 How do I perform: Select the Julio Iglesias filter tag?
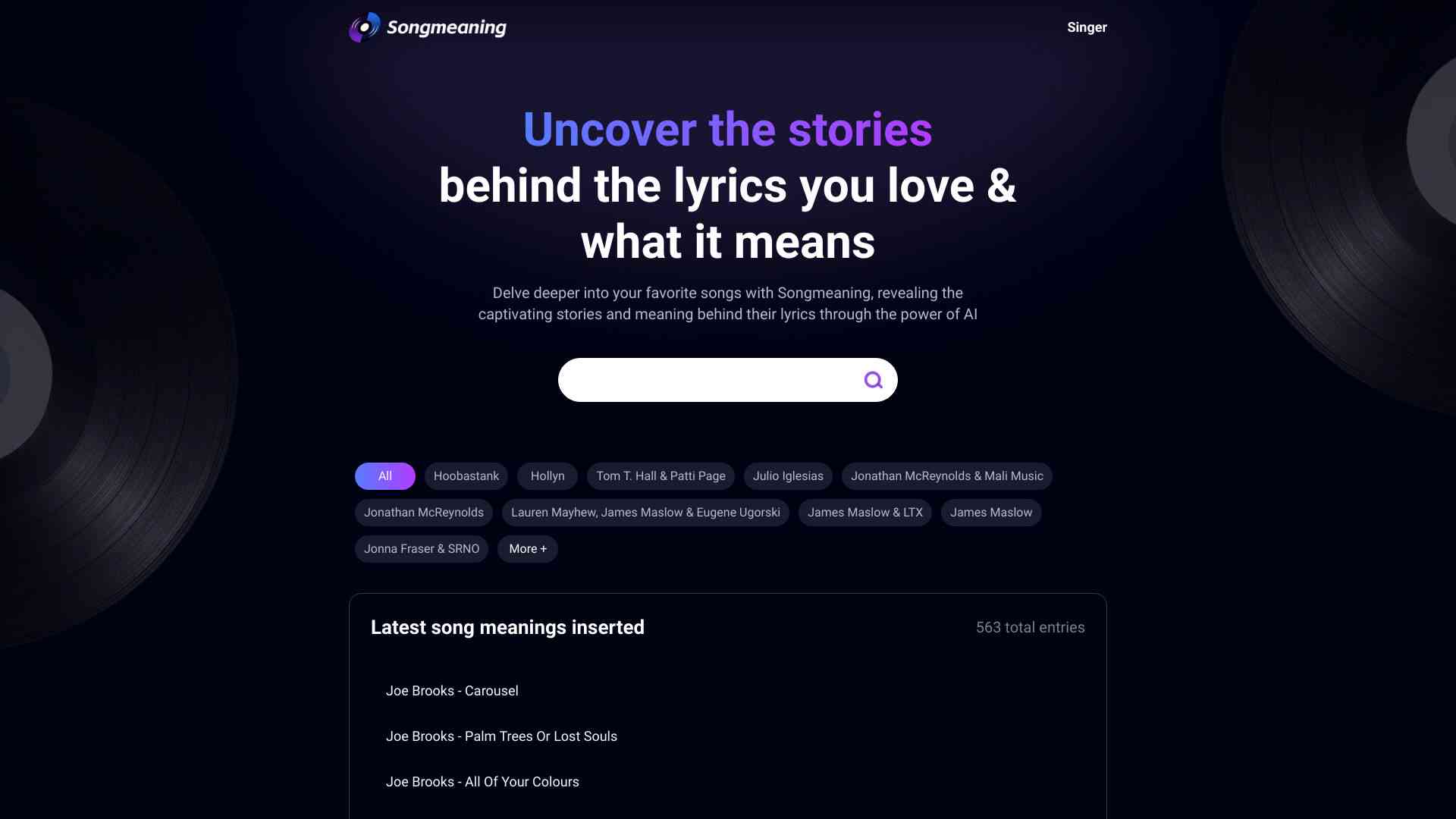click(788, 476)
